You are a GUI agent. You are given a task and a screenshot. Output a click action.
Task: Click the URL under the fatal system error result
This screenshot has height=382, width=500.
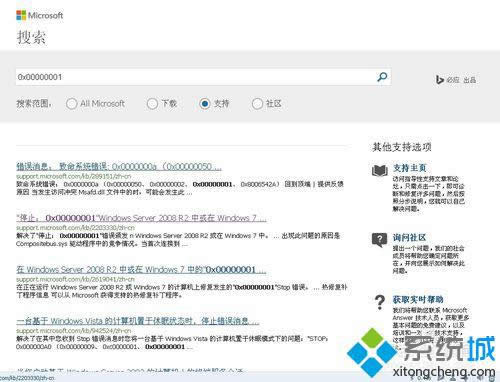pyautogui.click(x=74, y=176)
